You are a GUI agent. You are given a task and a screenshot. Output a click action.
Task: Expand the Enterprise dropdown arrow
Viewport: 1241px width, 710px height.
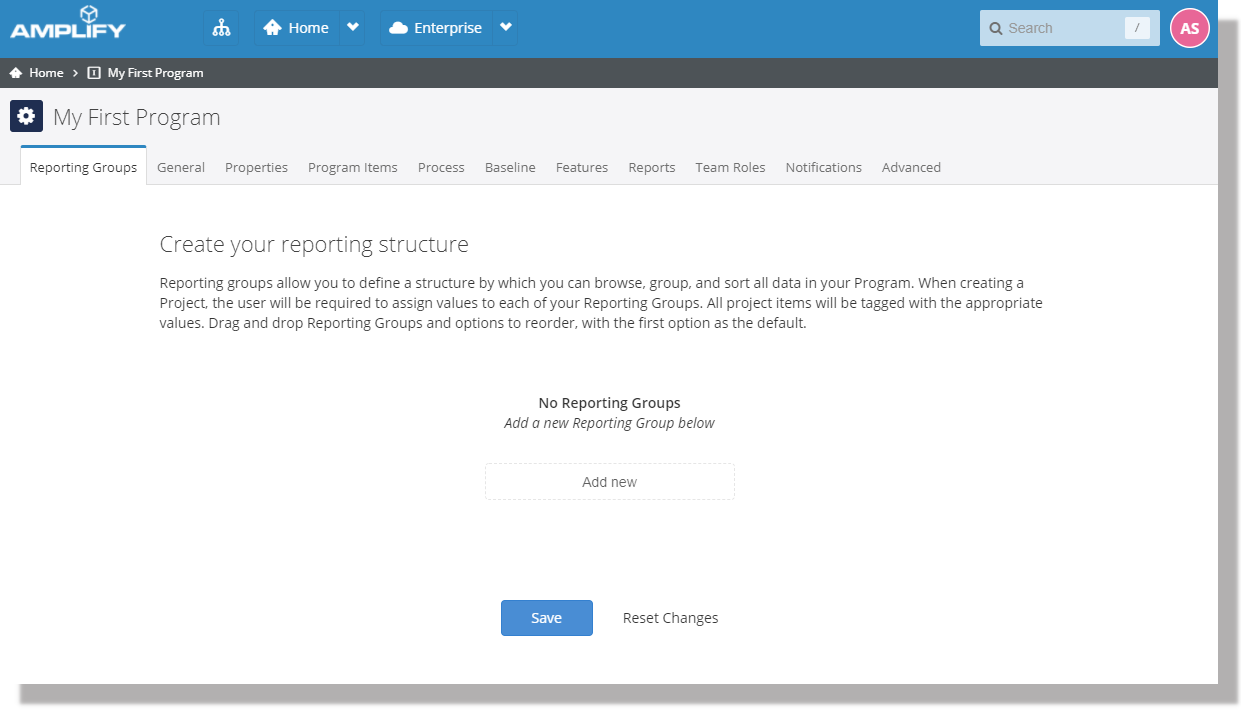click(505, 28)
